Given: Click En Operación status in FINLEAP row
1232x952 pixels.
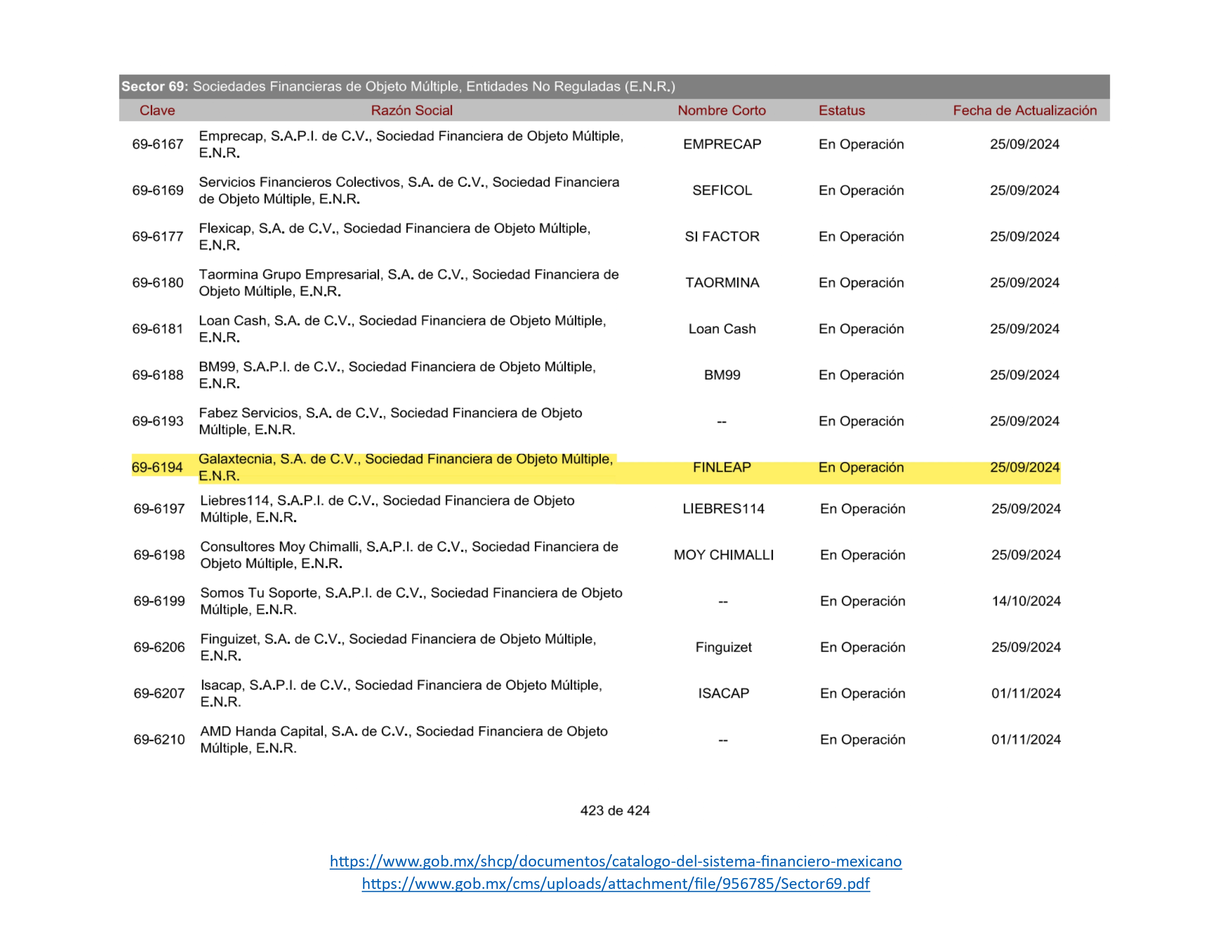Looking at the screenshot, I should 861,468.
